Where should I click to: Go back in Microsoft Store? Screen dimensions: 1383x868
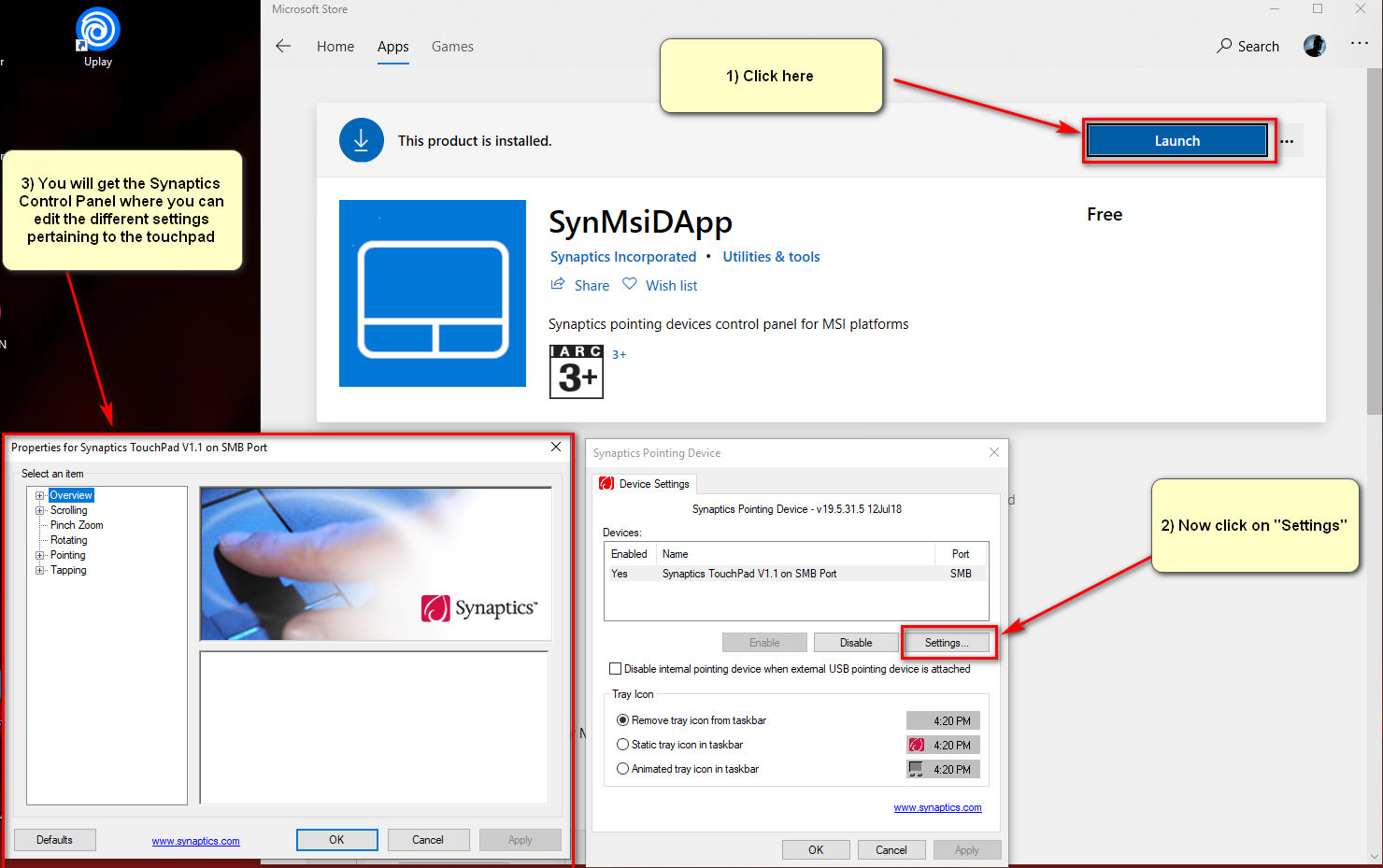(283, 46)
